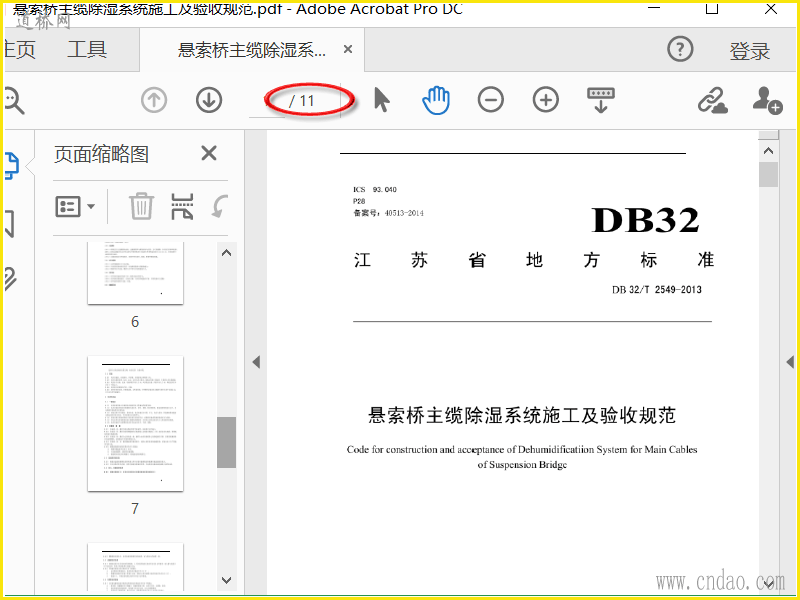
Task: Select page 7 thumbnail
Action: point(135,423)
